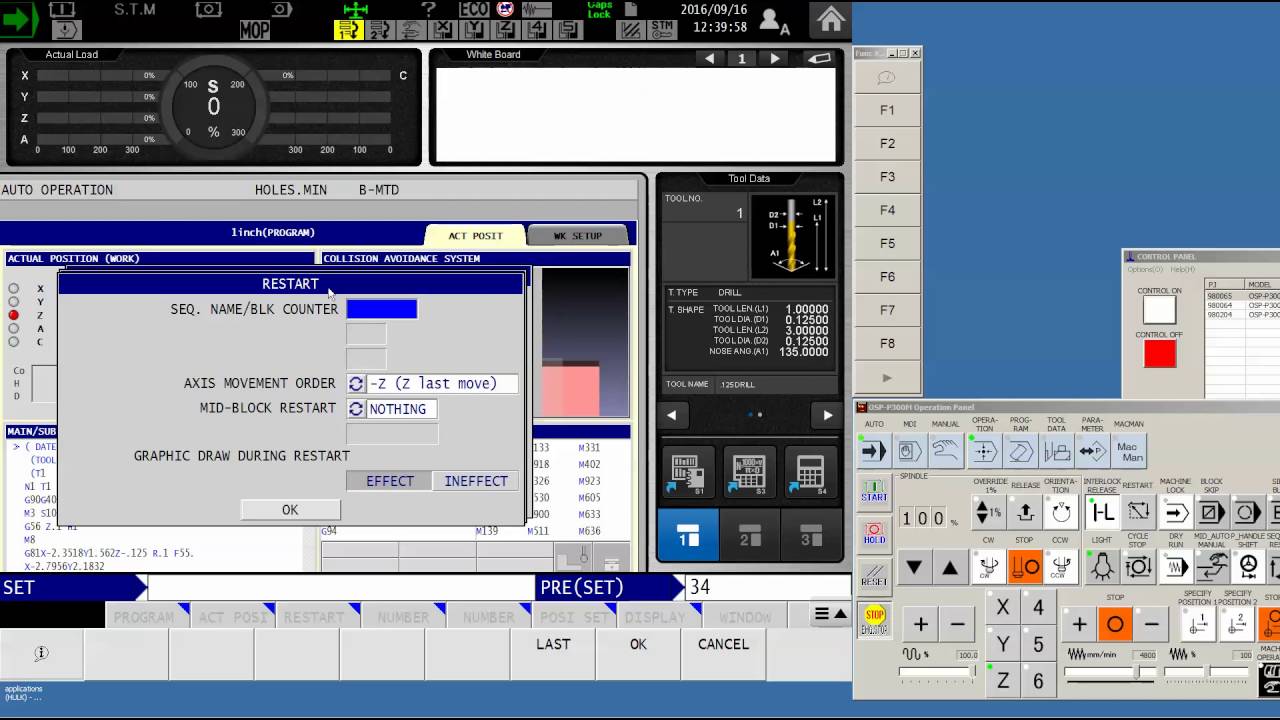Click the yellow highlighted sequence icon in top bar
This screenshot has height=720, width=1280.
(348, 30)
